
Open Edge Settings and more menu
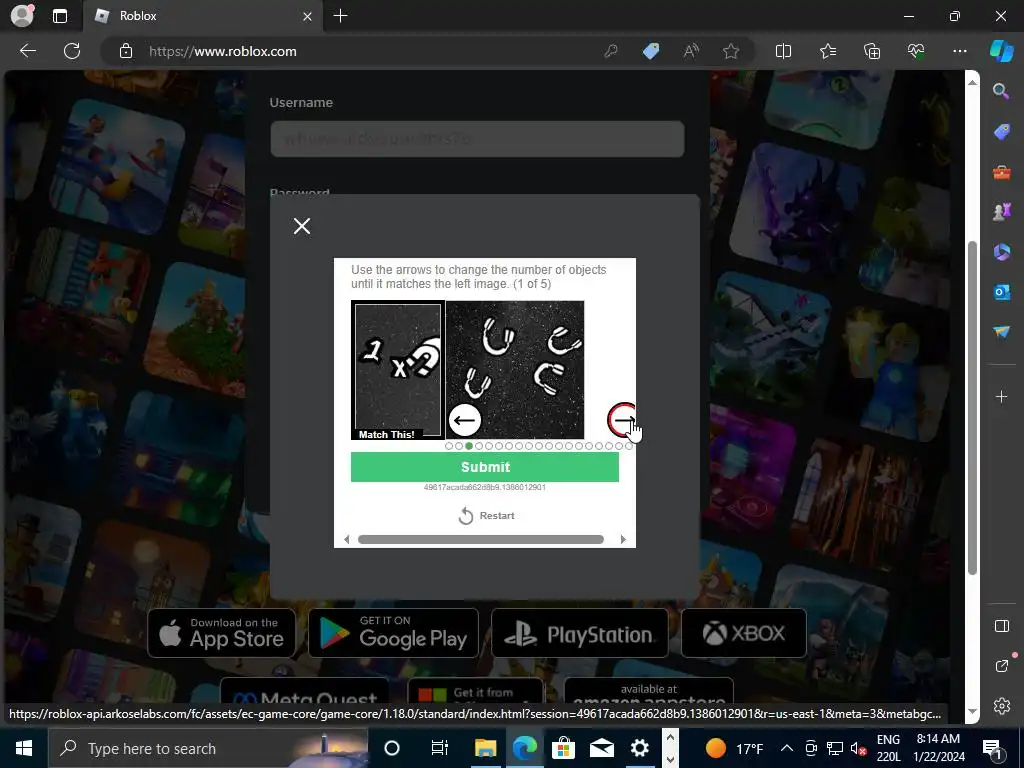point(959,51)
